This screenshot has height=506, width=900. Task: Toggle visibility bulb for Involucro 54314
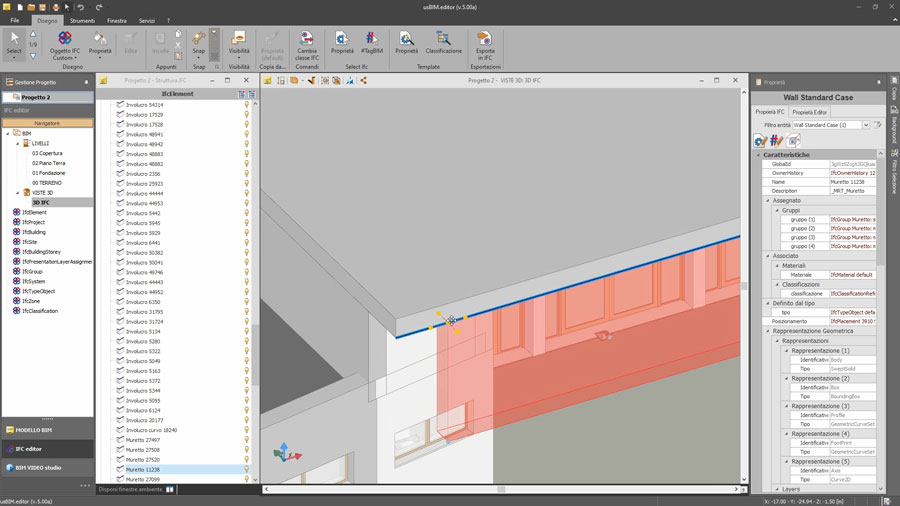point(247,105)
